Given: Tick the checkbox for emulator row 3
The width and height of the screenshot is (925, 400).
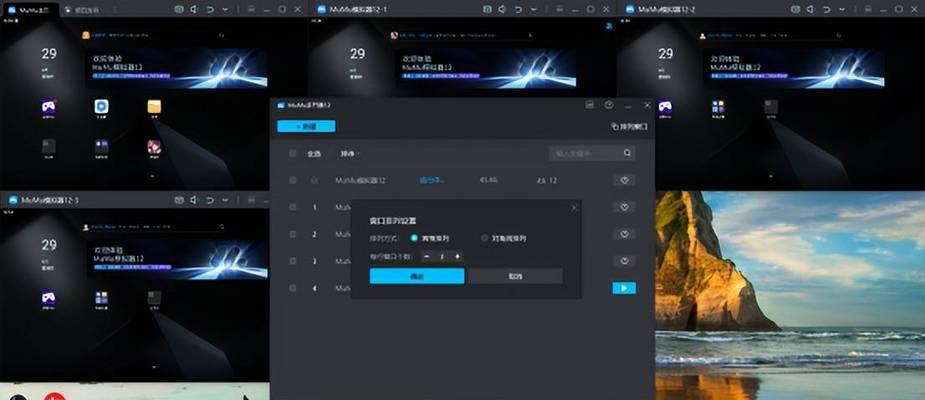Looking at the screenshot, I should pyautogui.click(x=293, y=261).
